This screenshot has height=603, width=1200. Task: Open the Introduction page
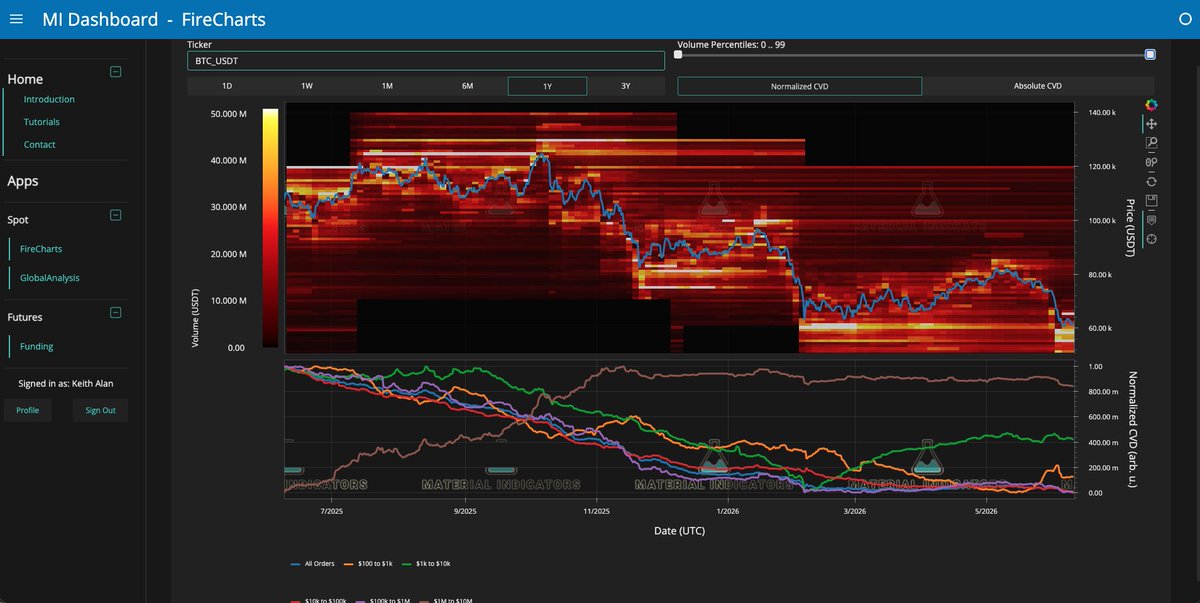tap(49, 99)
